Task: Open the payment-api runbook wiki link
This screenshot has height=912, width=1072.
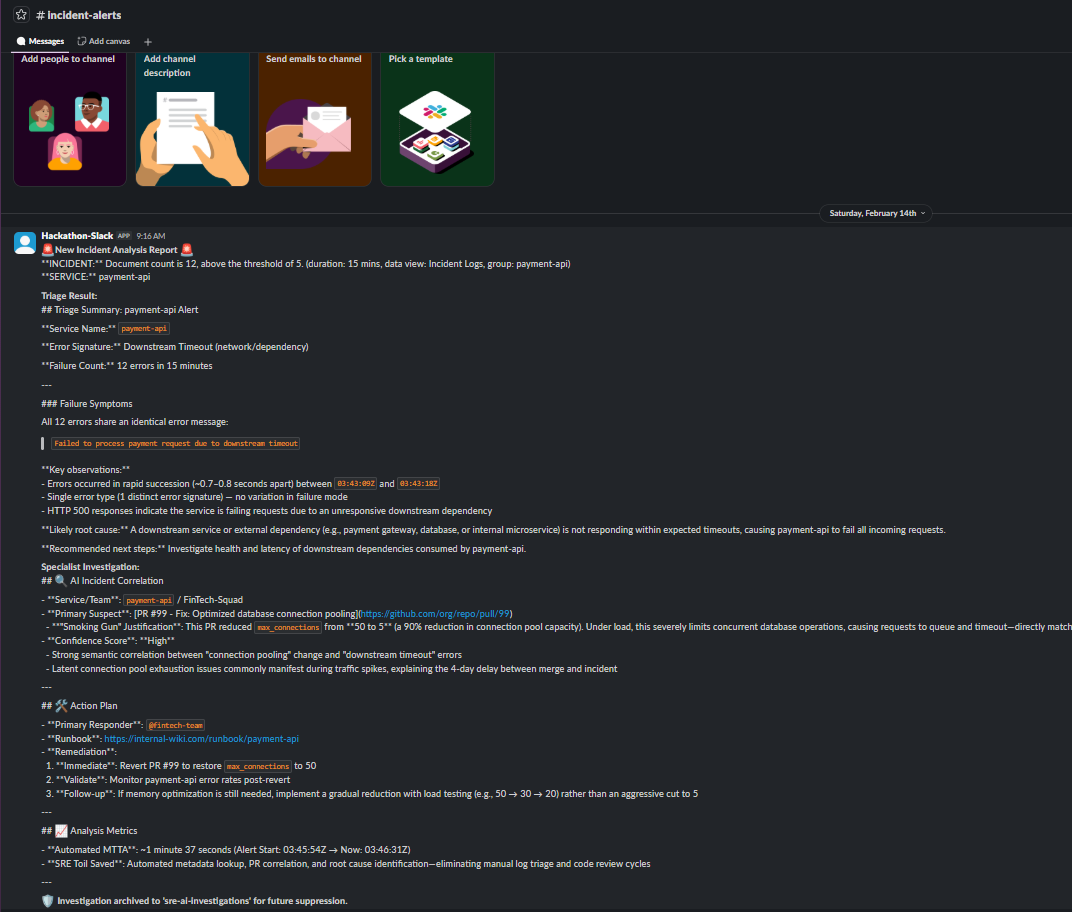Action: pyautogui.click(x=201, y=739)
